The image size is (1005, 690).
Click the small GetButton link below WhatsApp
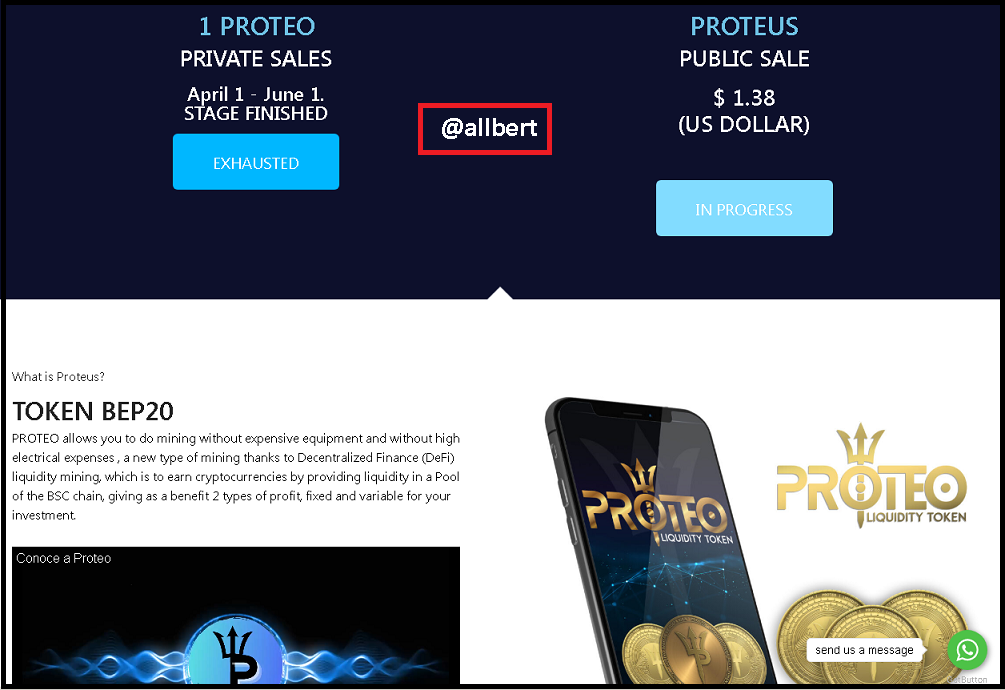[968, 679]
